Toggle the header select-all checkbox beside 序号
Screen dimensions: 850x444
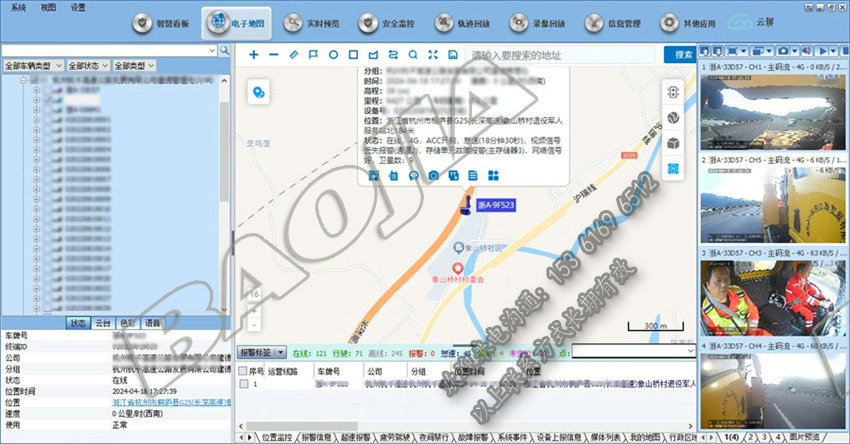(244, 370)
